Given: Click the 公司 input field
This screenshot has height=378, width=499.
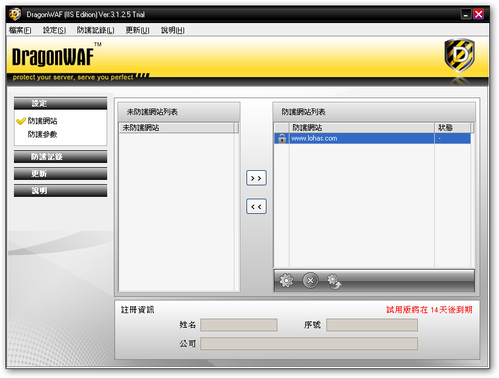Looking at the screenshot, I should click(x=309, y=344).
